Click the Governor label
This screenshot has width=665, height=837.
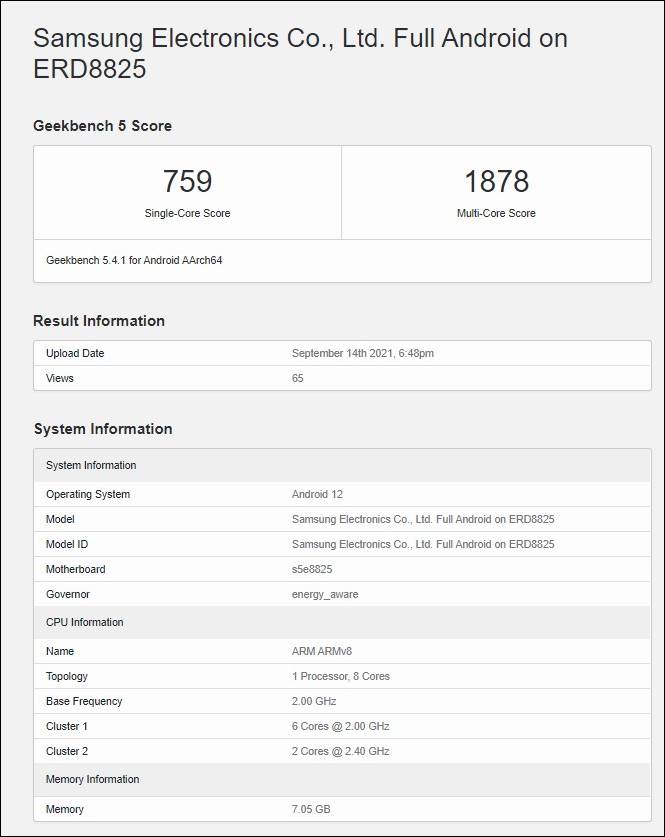click(68, 595)
